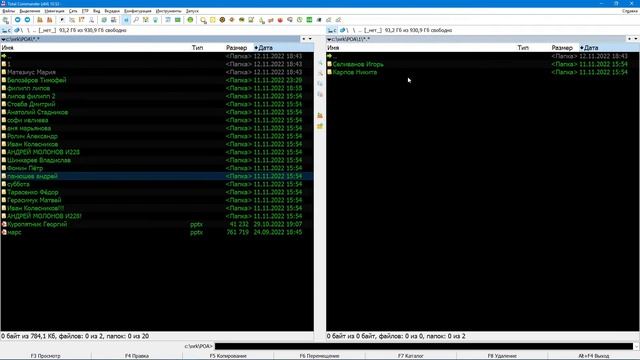Click the clock icon in the toolbar
Viewport: 640px width, 360px height.
[x=300, y=20]
